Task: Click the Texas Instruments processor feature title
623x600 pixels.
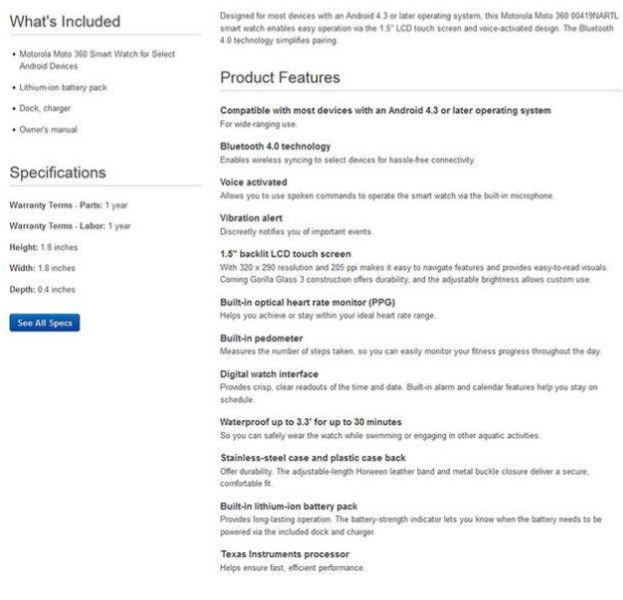Action: (284, 554)
